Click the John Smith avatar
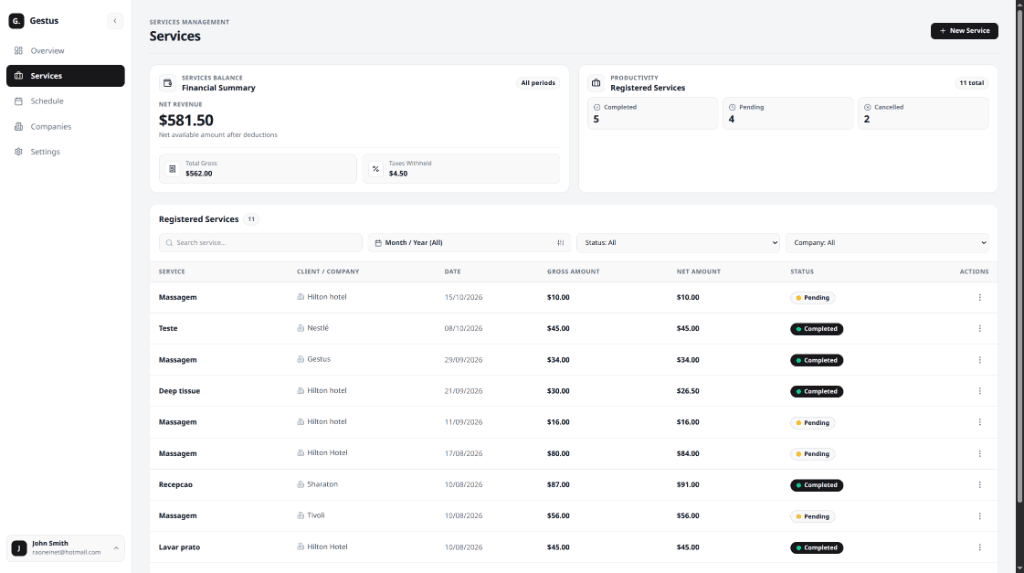This screenshot has width=1024, height=573. [19, 548]
